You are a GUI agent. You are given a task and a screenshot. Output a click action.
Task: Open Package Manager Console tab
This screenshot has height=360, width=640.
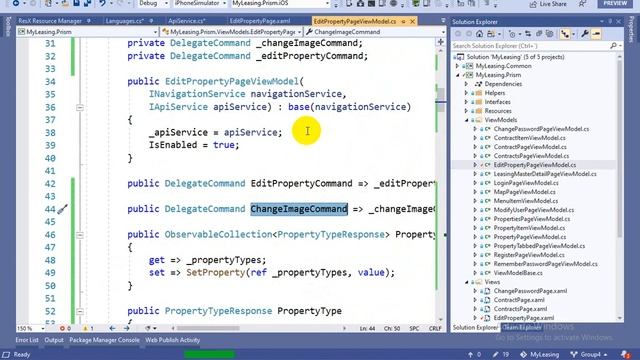(x=104, y=340)
